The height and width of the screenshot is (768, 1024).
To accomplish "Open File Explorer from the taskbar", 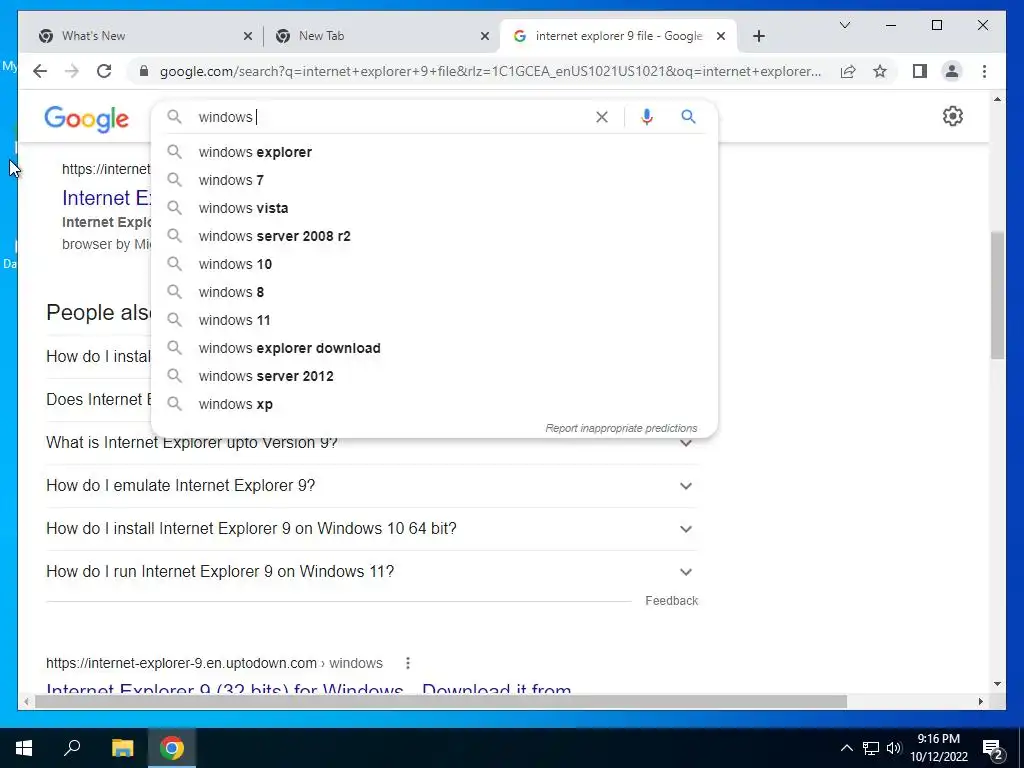I will coord(122,748).
